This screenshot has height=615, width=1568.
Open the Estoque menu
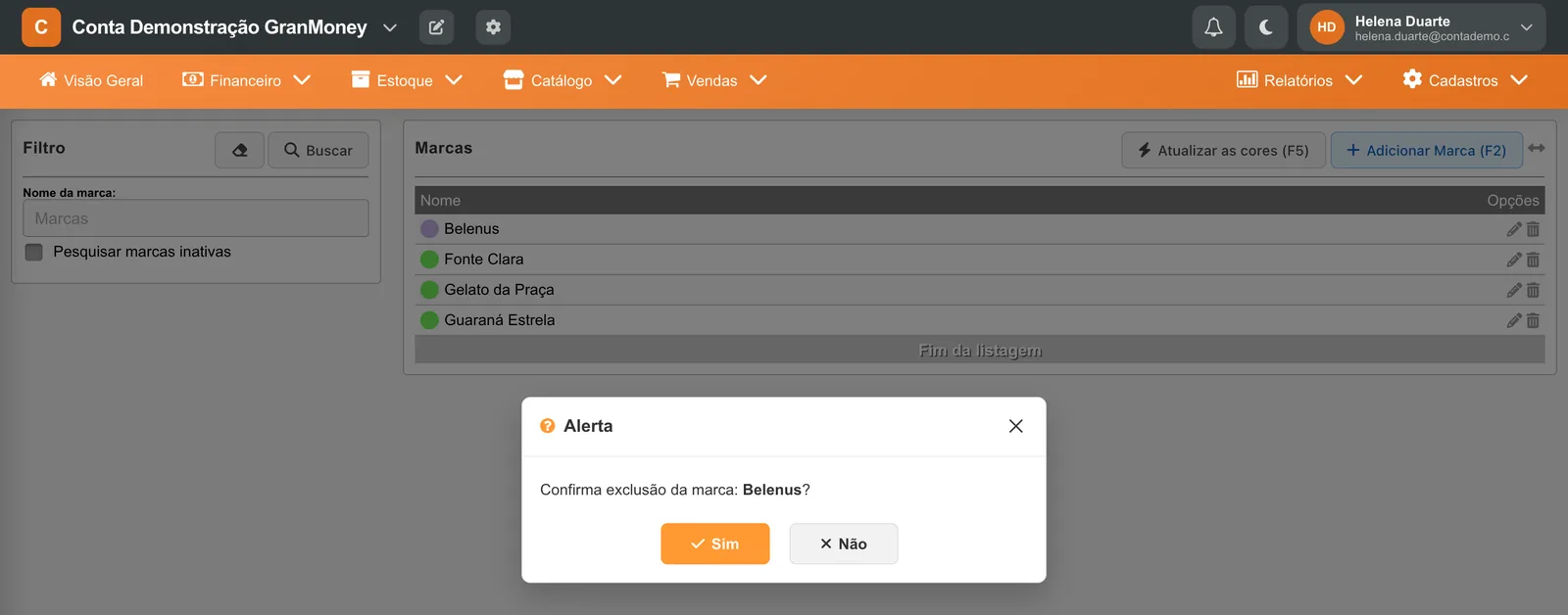pos(407,80)
